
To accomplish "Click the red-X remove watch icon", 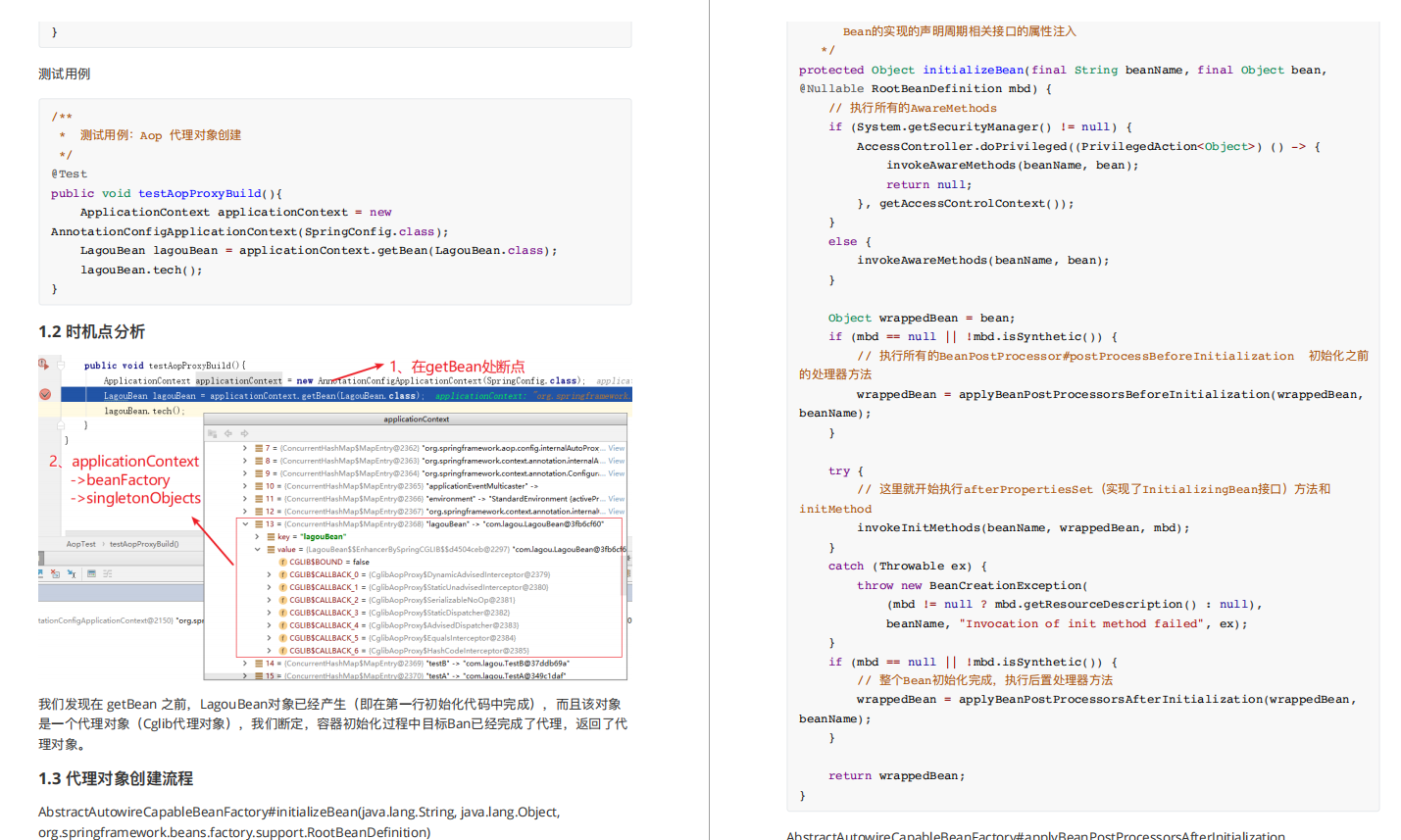I will [55, 573].
